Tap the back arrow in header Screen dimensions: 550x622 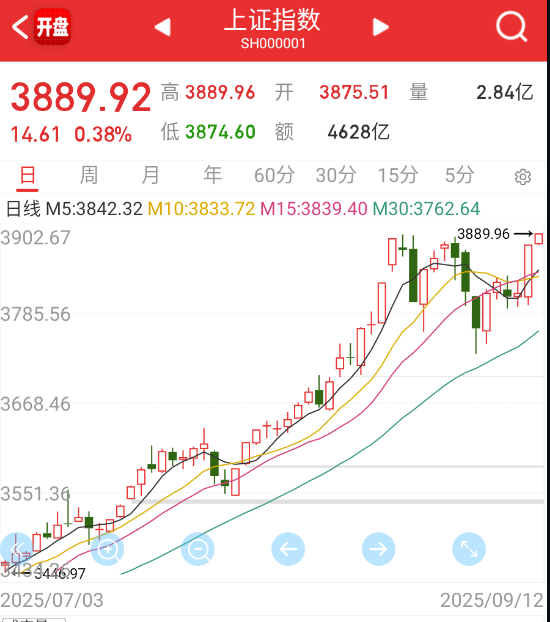[x=20, y=27]
